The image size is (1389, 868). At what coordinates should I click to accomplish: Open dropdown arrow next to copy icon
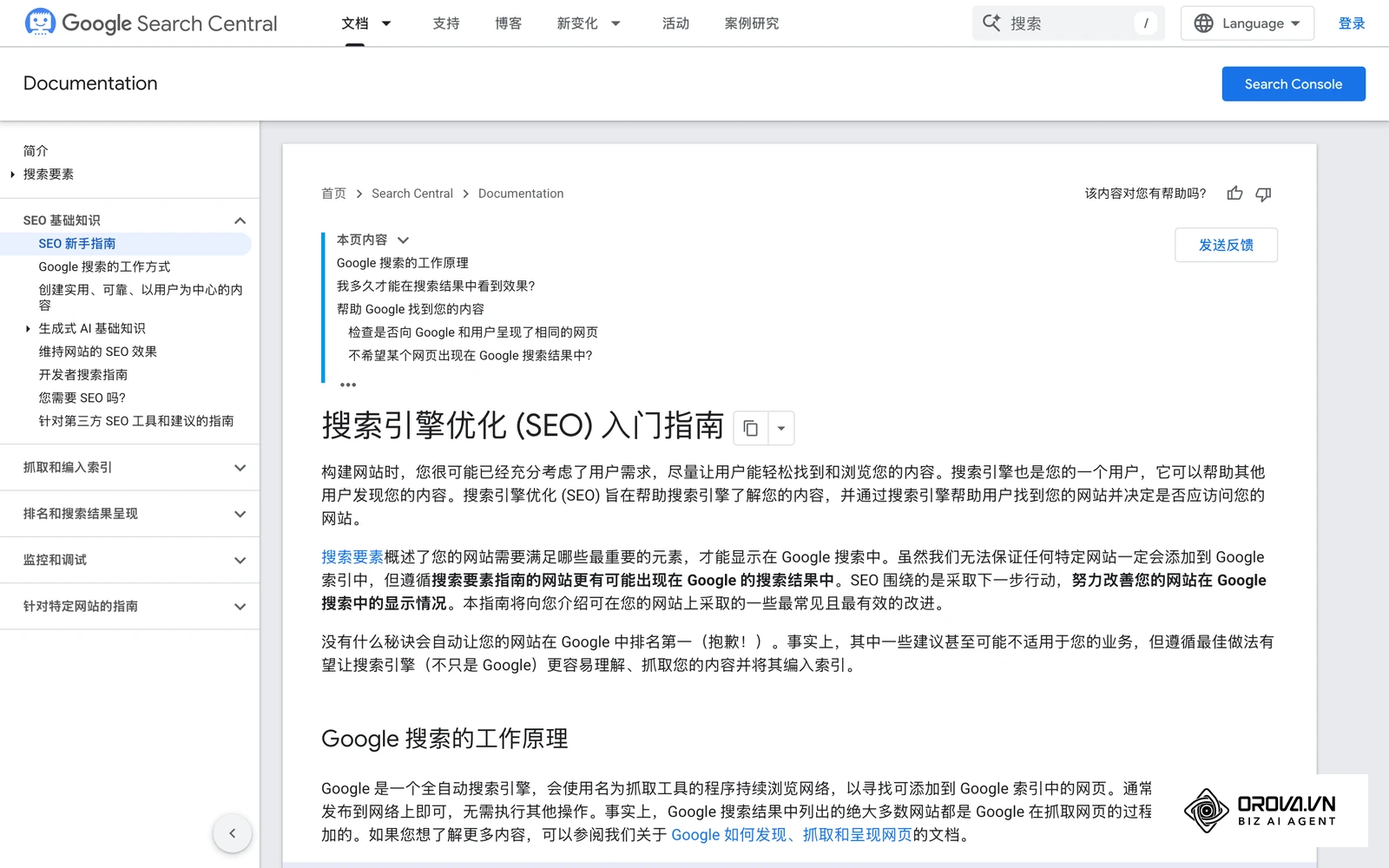point(781,428)
